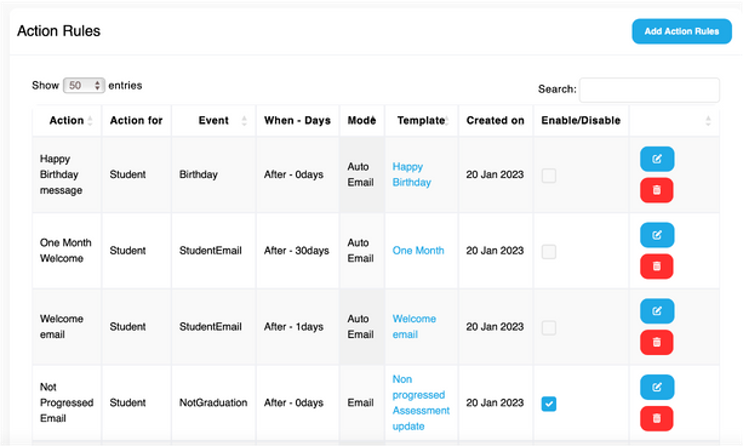Screen dimensions: 744x446
Task: Delete the Happy Birthday message rule
Action: pos(657,190)
